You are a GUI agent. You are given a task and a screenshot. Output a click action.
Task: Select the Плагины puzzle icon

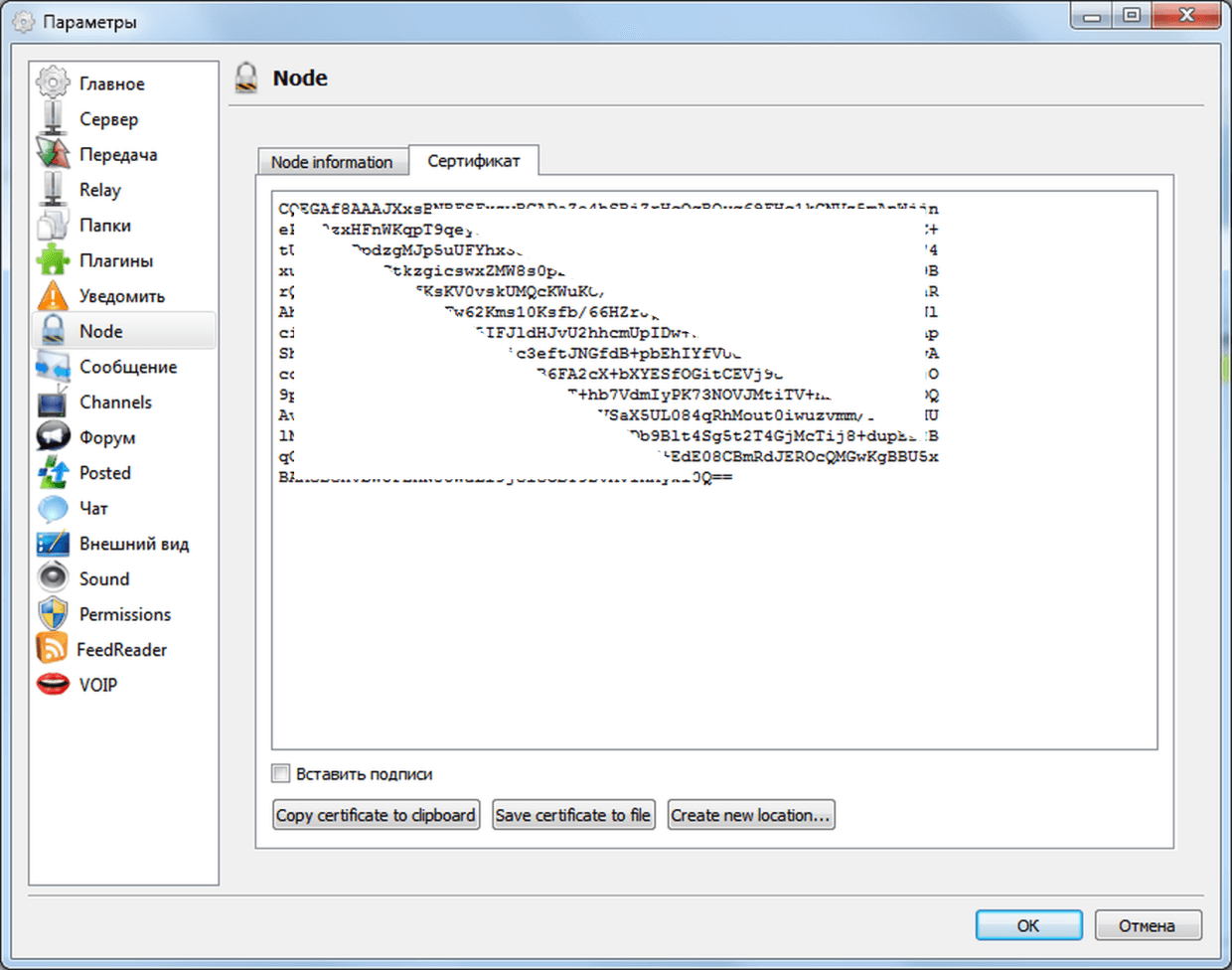tap(54, 260)
